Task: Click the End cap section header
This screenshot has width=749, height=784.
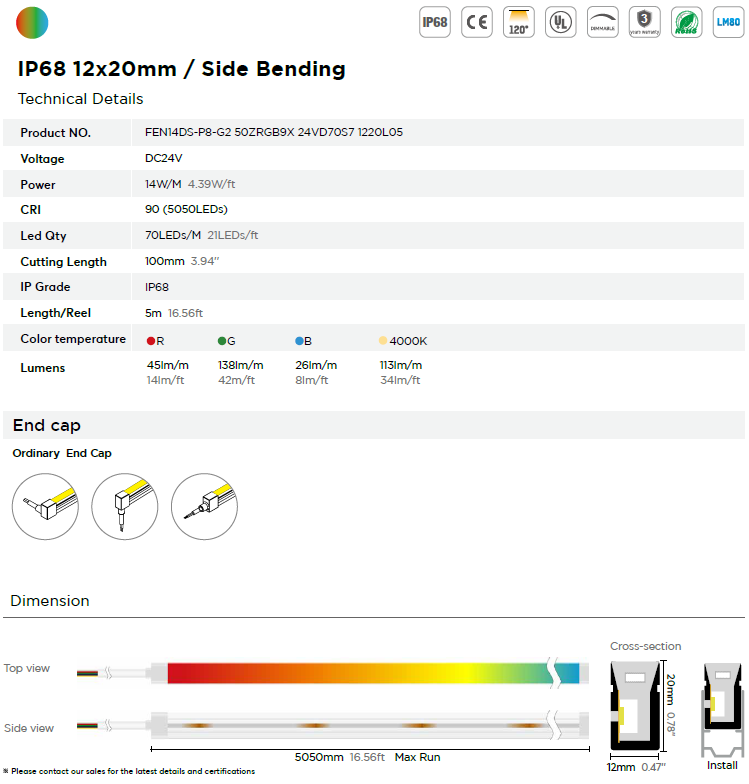Action: (x=46, y=425)
